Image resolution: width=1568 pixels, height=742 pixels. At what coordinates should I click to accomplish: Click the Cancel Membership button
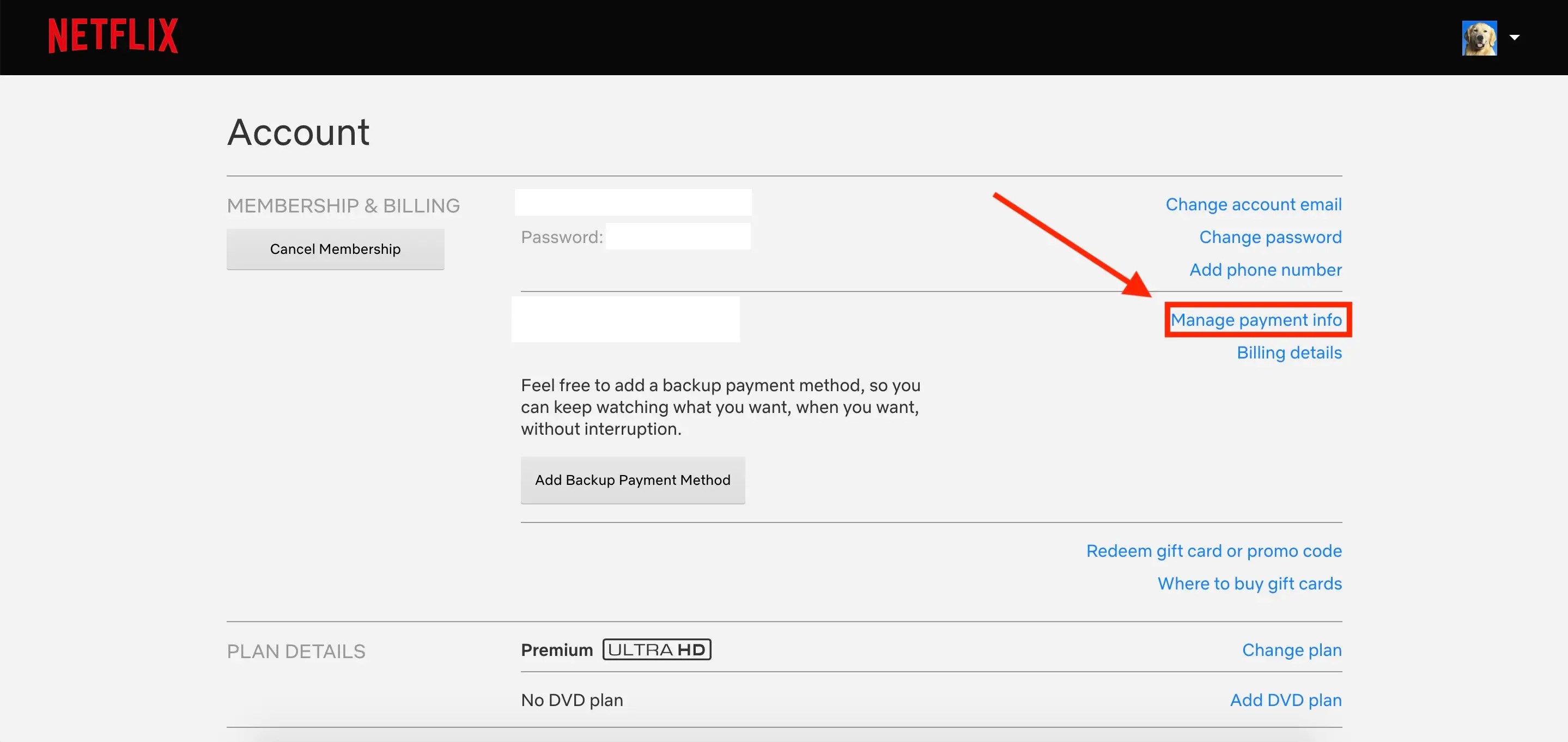pyautogui.click(x=335, y=249)
